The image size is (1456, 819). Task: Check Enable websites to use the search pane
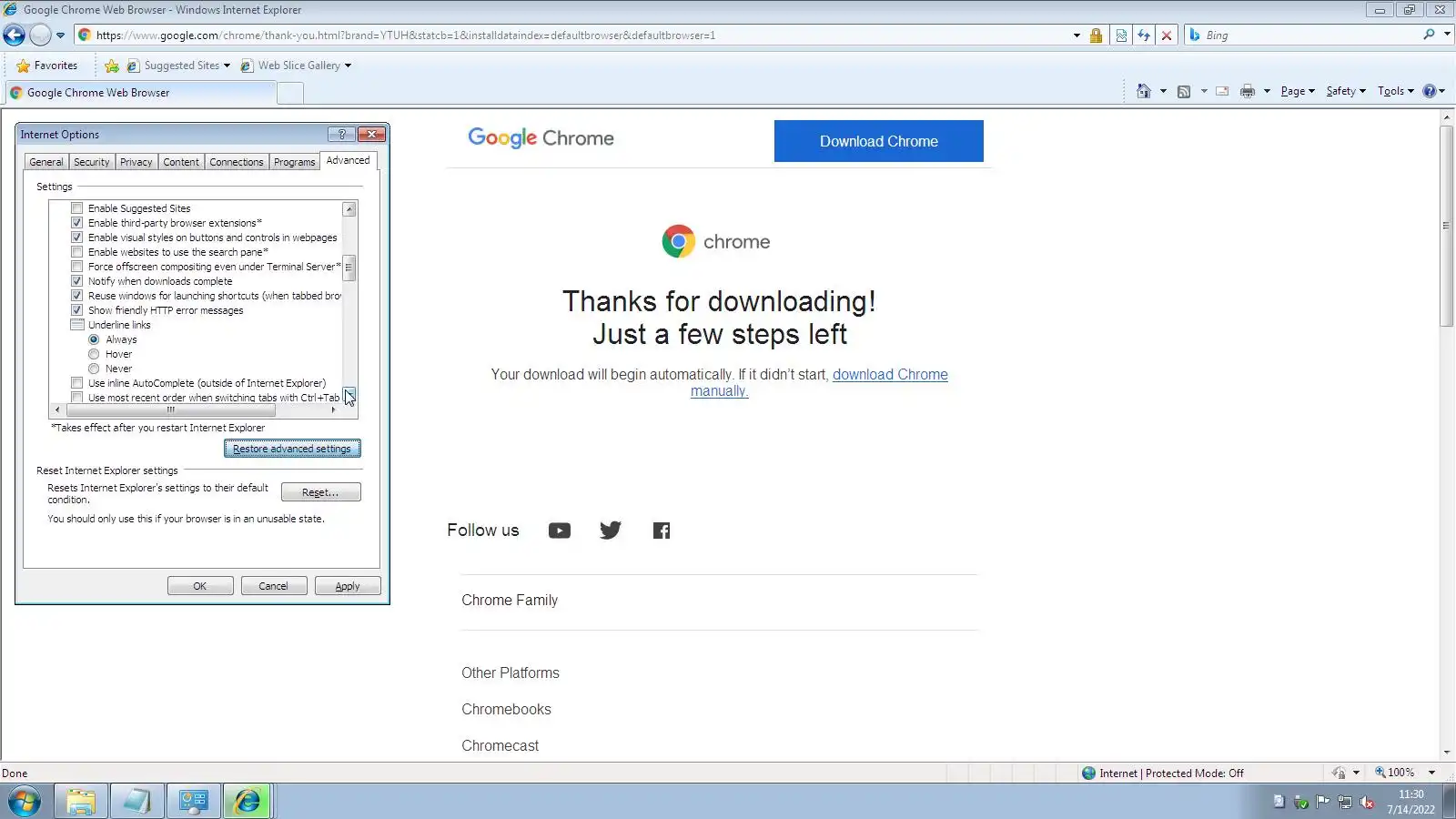pyautogui.click(x=77, y=252)
